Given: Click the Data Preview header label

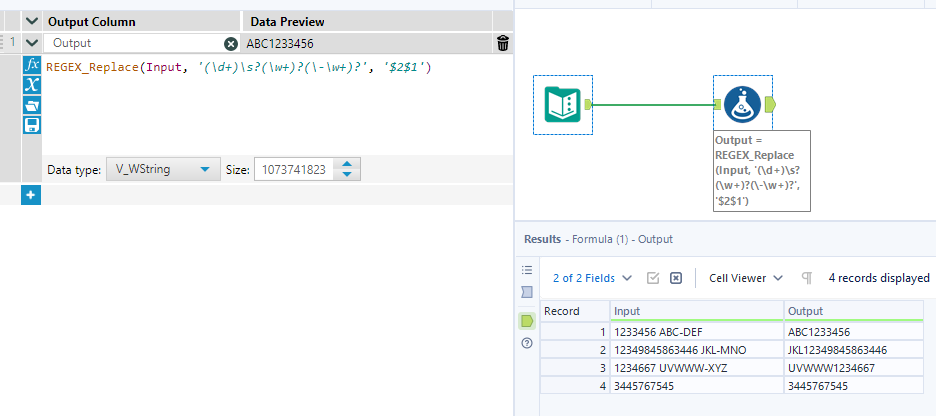Looking at the screenshot, I should pos(288,22).
